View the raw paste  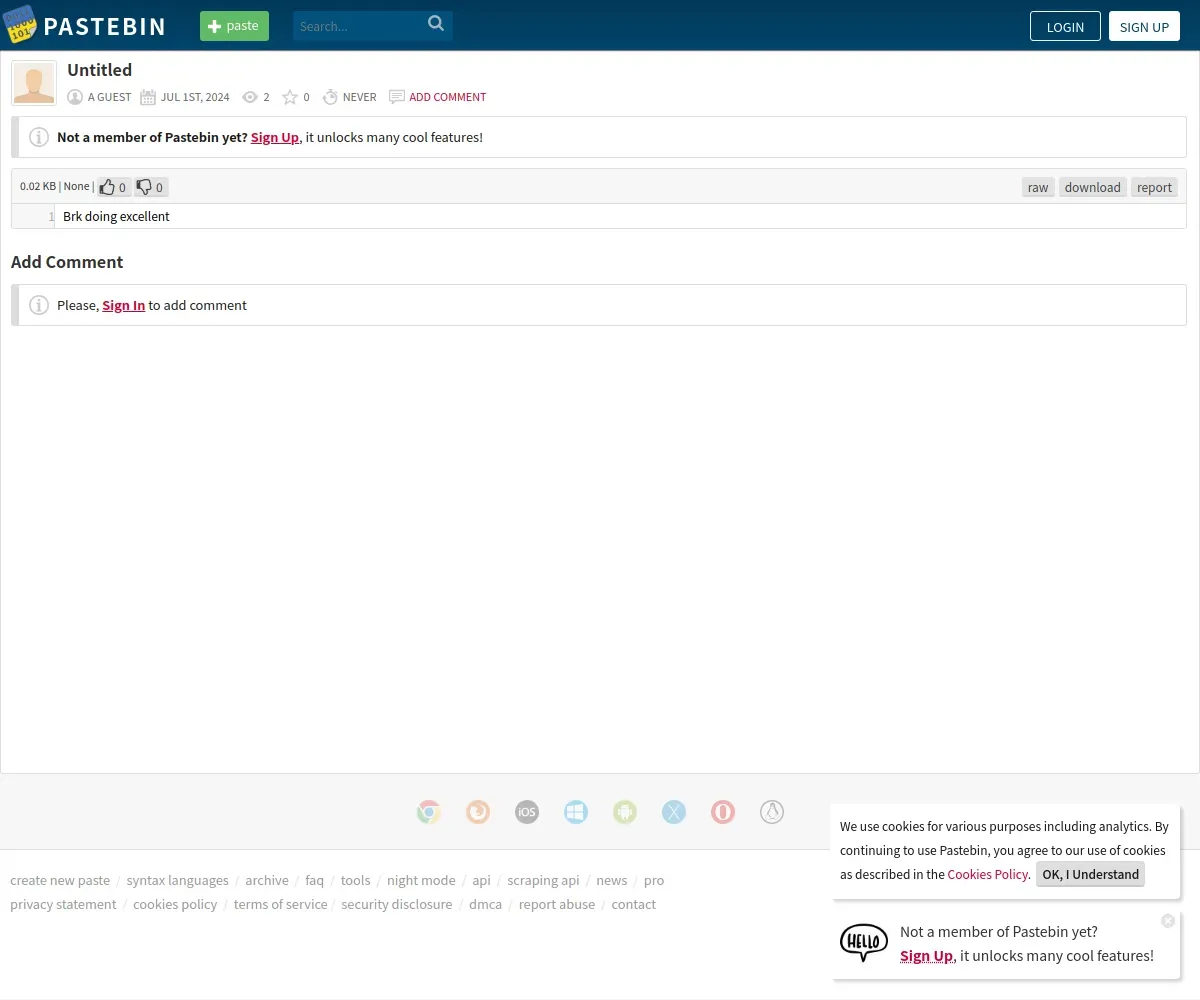click(1038, 187)
